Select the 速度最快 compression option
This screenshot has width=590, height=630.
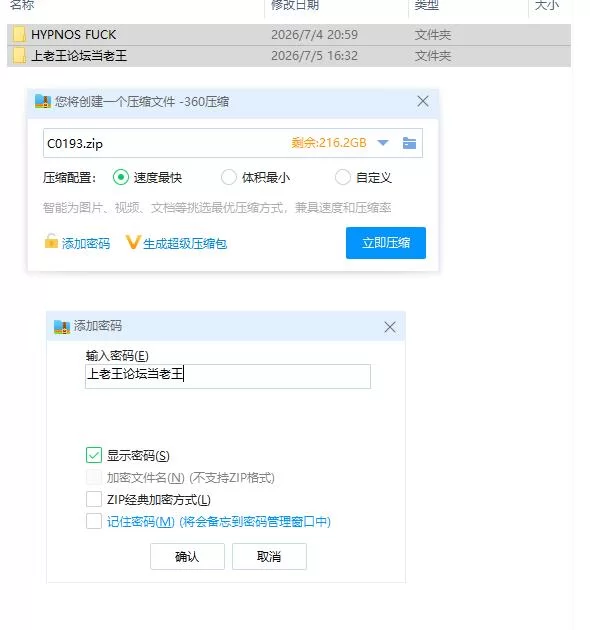click(121, 177)
